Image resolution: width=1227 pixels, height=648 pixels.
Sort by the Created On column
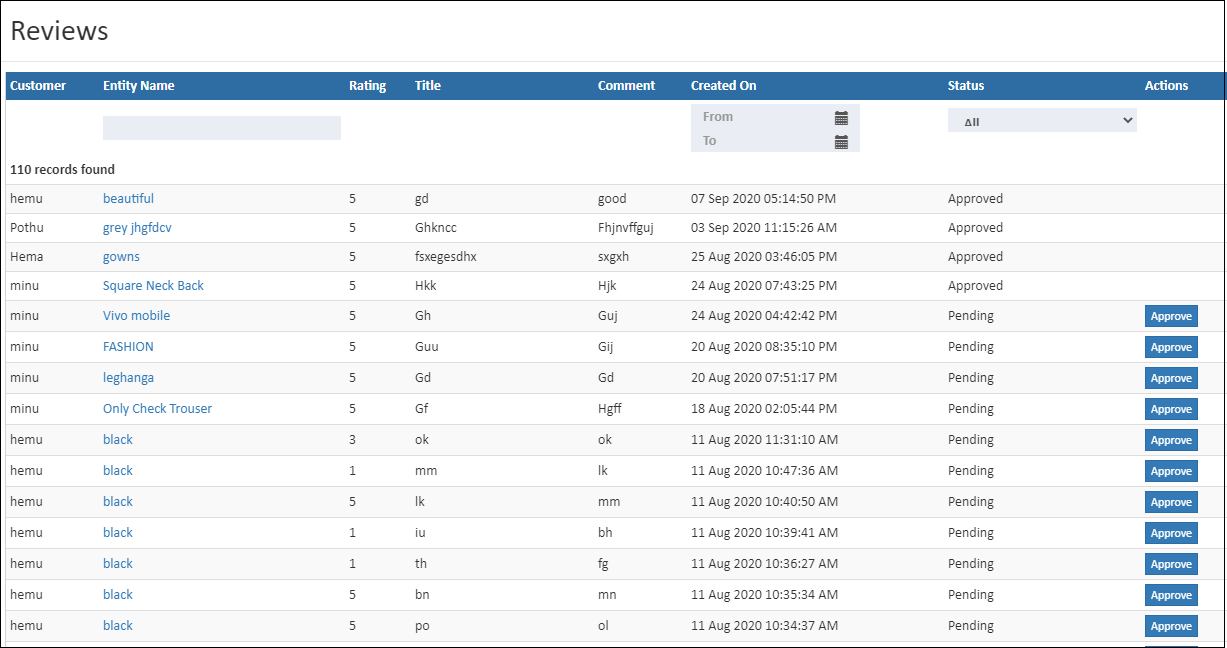click(723, 85)
